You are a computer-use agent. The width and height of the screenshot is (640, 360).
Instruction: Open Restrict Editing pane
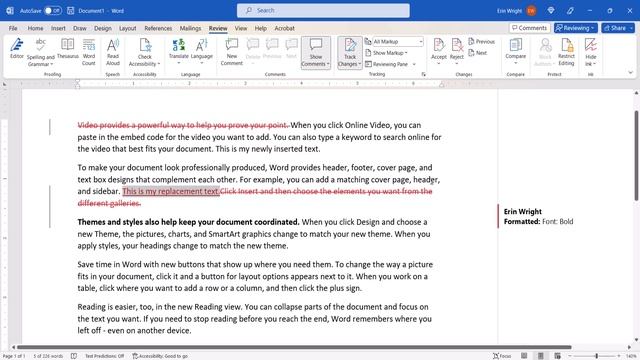(x=566, y=52)
